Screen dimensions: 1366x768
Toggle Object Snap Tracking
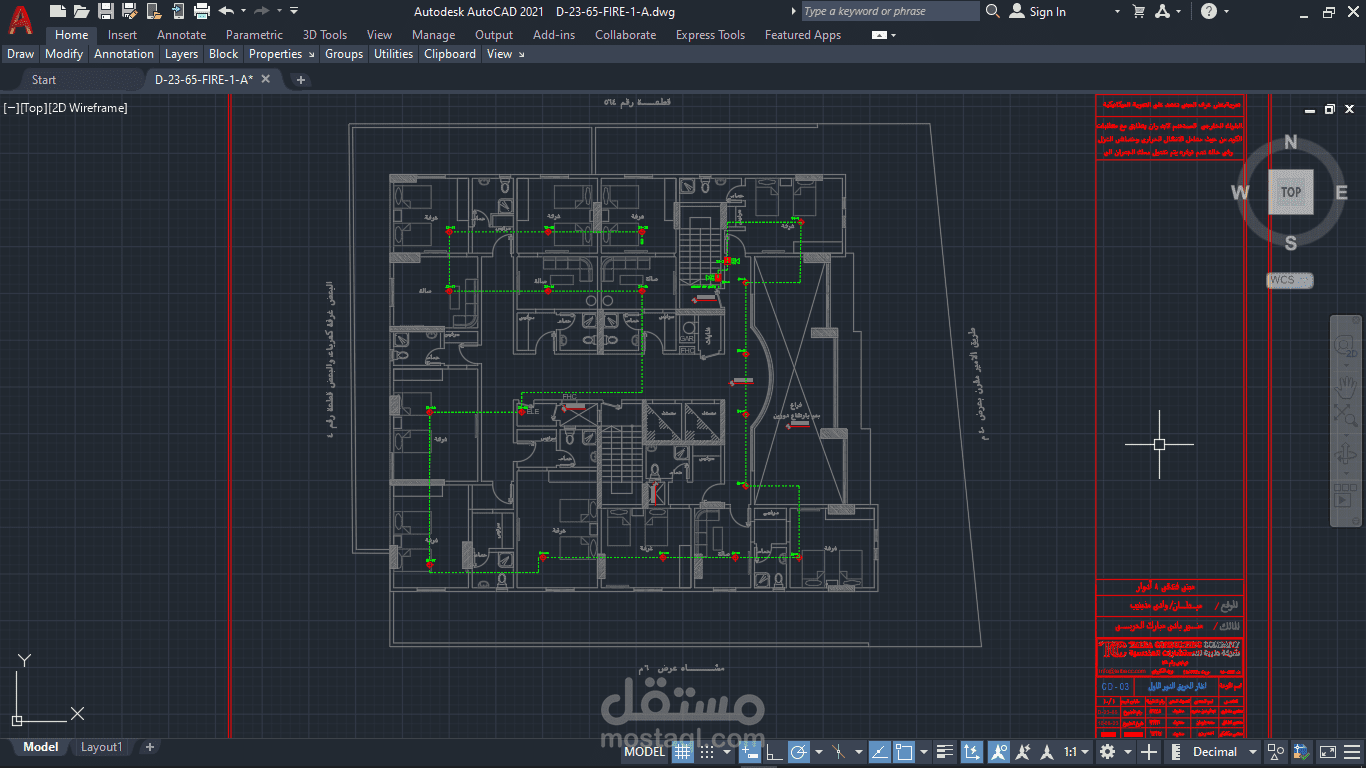coord(880,752)
